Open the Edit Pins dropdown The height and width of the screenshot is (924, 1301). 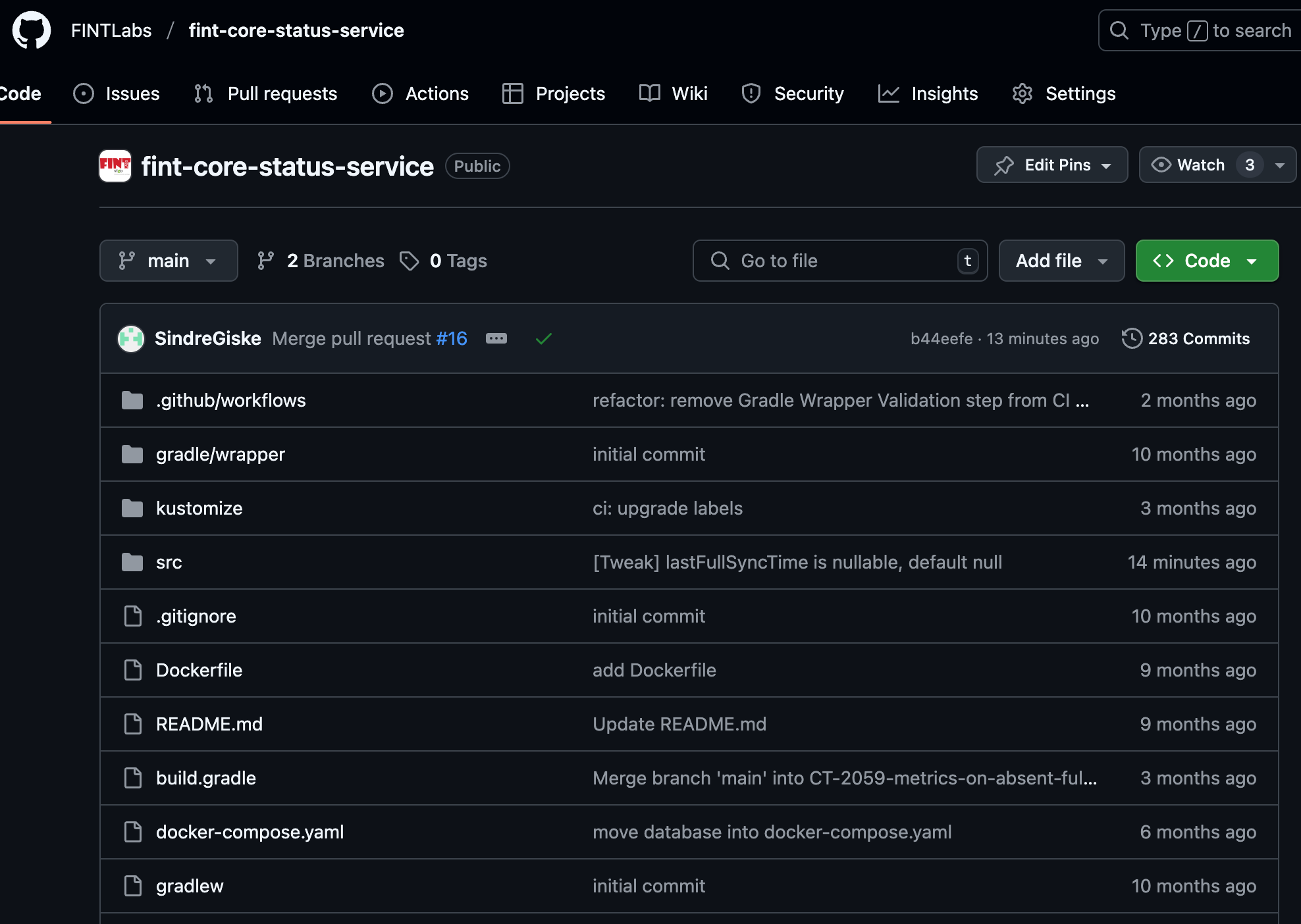[1052, 165]
